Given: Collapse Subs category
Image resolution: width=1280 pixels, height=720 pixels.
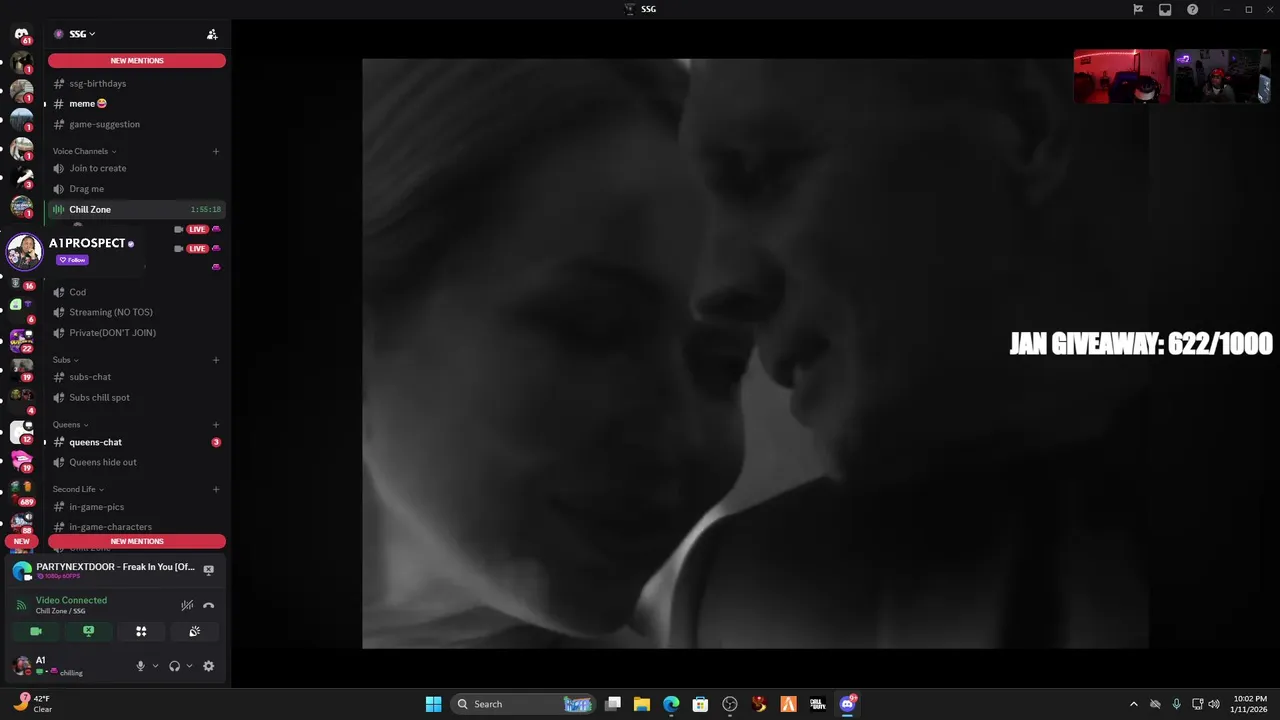Looking at the screenshot, I should coord(65,360).
